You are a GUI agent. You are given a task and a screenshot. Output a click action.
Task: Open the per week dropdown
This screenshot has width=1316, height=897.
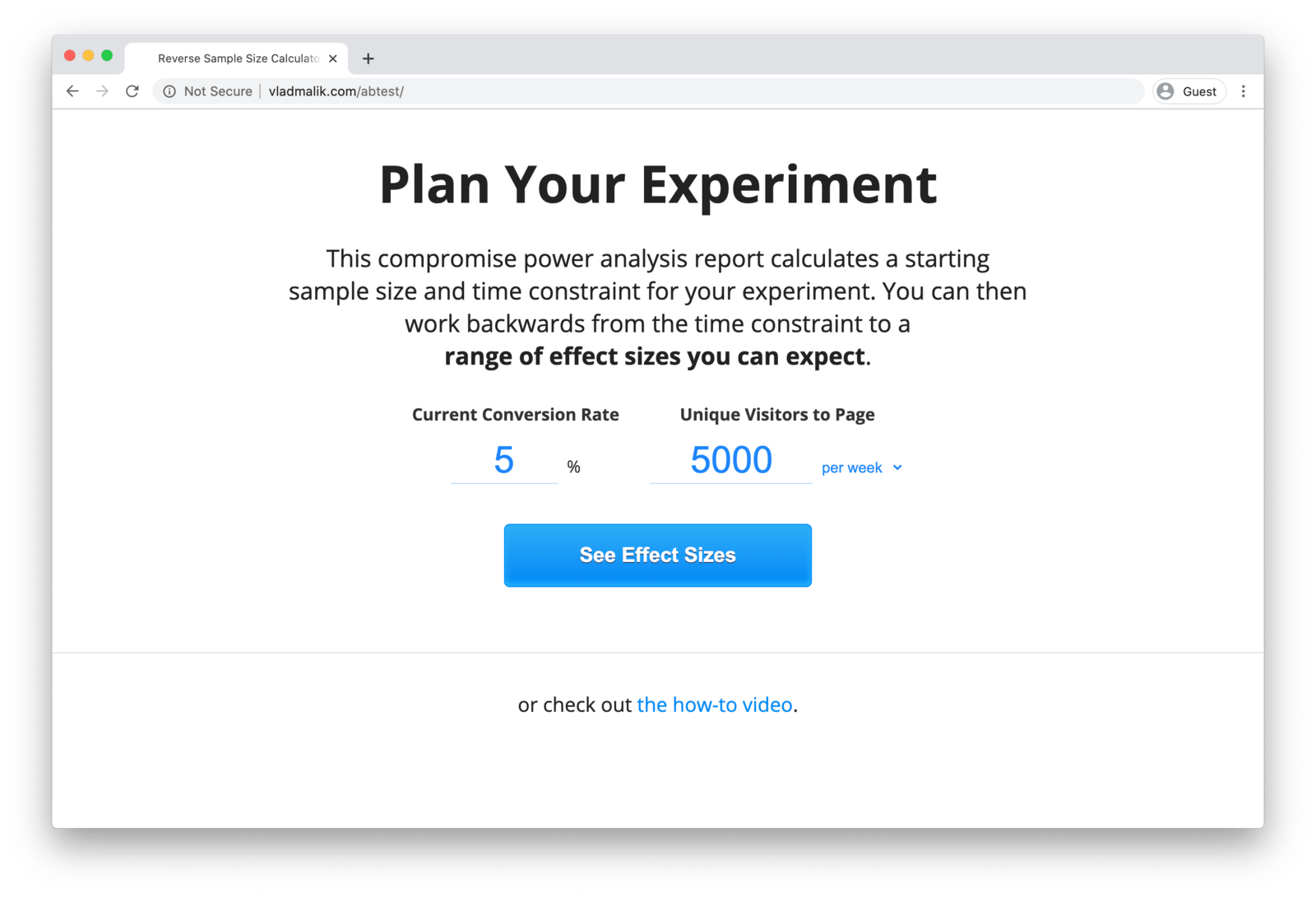pos(861,467)
